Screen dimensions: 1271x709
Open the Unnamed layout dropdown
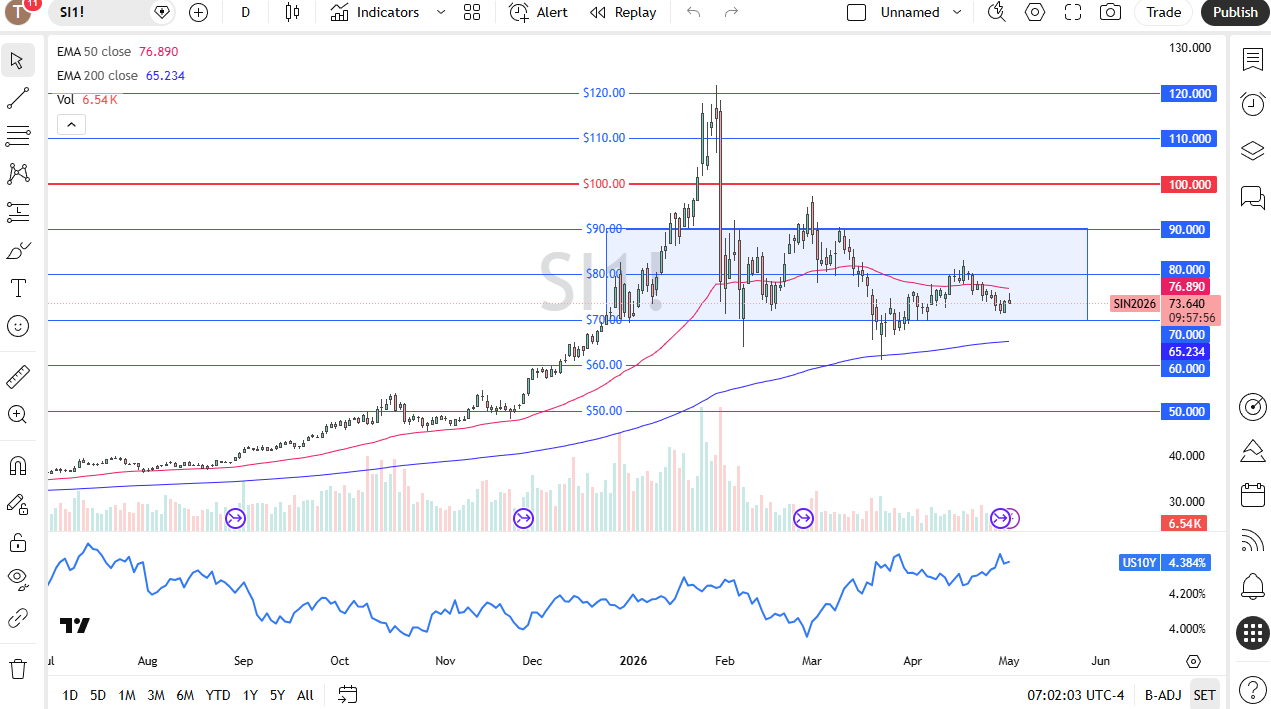click(920, 12)
